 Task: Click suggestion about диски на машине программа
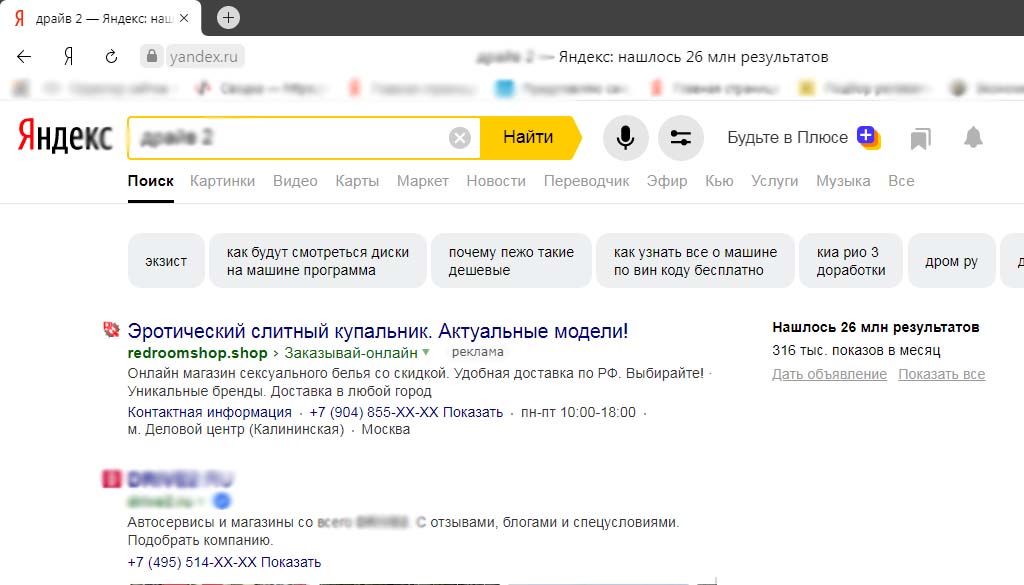pyautogui.click(x=317, y=261)
